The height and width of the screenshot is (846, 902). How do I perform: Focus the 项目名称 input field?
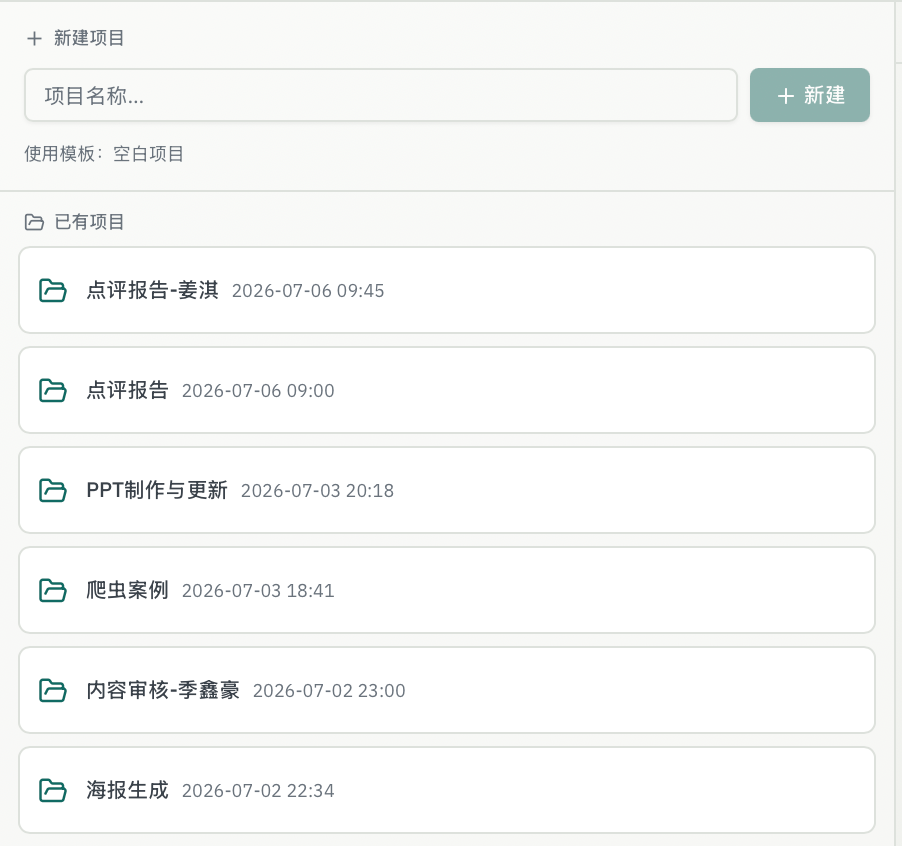tap(381, 95)
